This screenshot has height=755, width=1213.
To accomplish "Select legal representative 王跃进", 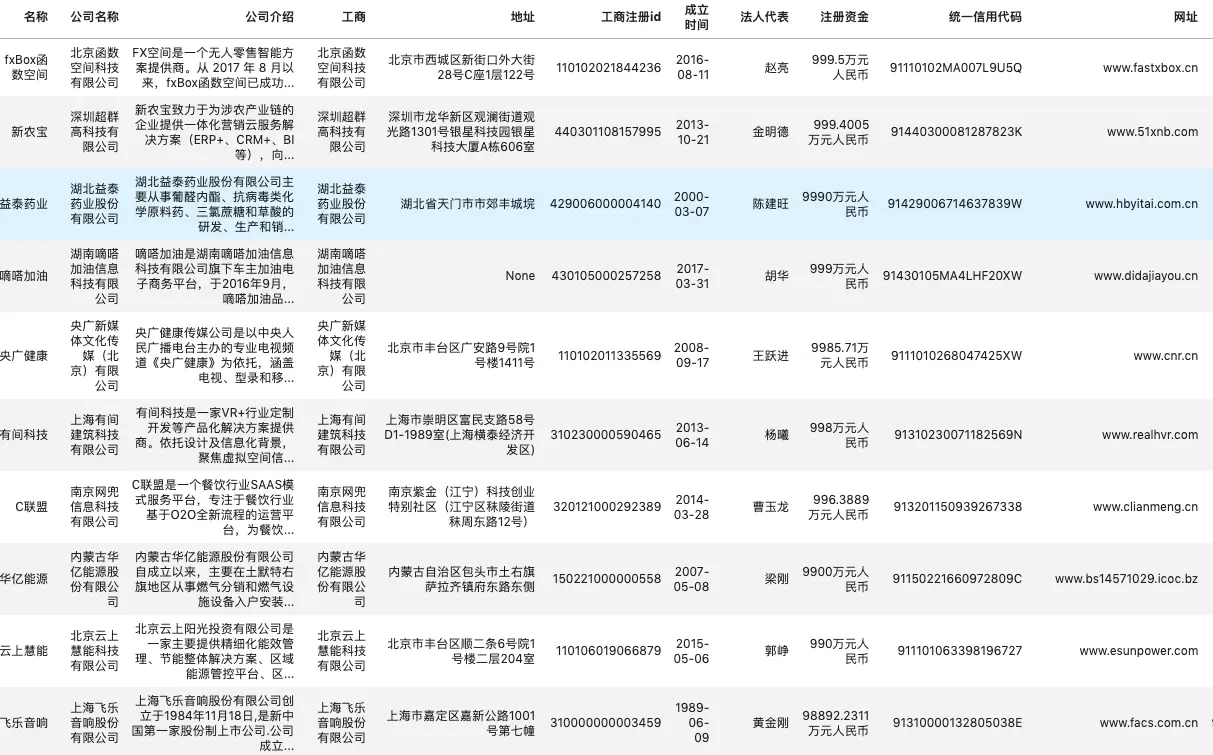I will (770, 356).
